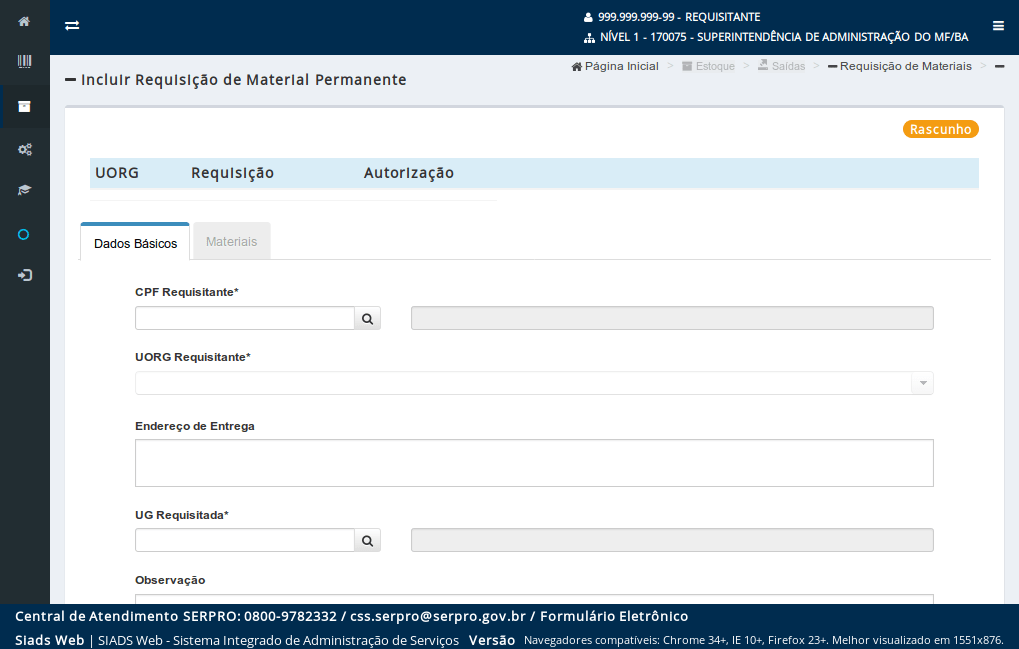1019x649 pixels.
Task: Click the disabled UG Requisitada description field
Action: click(x=672, y=541)
